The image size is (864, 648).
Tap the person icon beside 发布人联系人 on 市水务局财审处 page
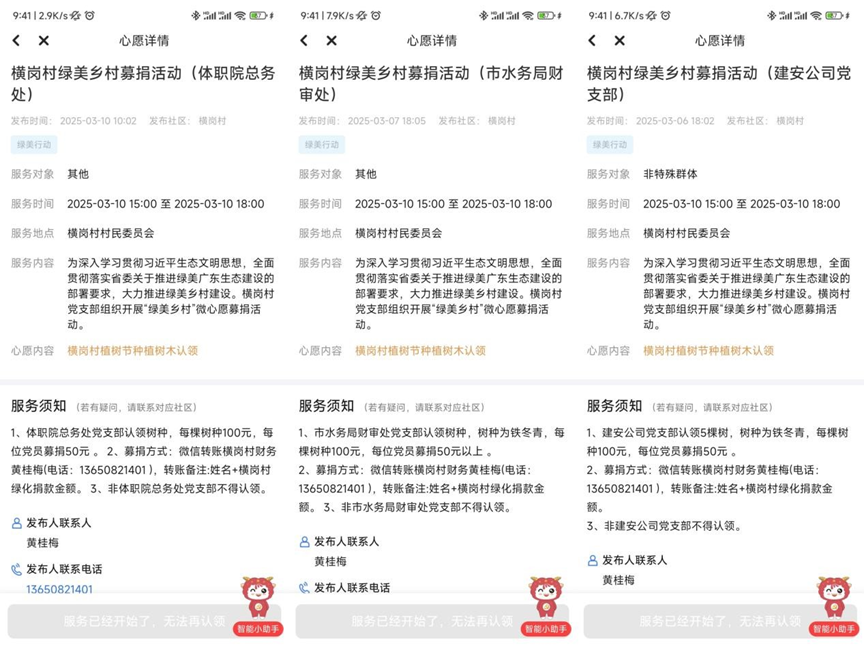pyautogui.click(x=305, y=541)
